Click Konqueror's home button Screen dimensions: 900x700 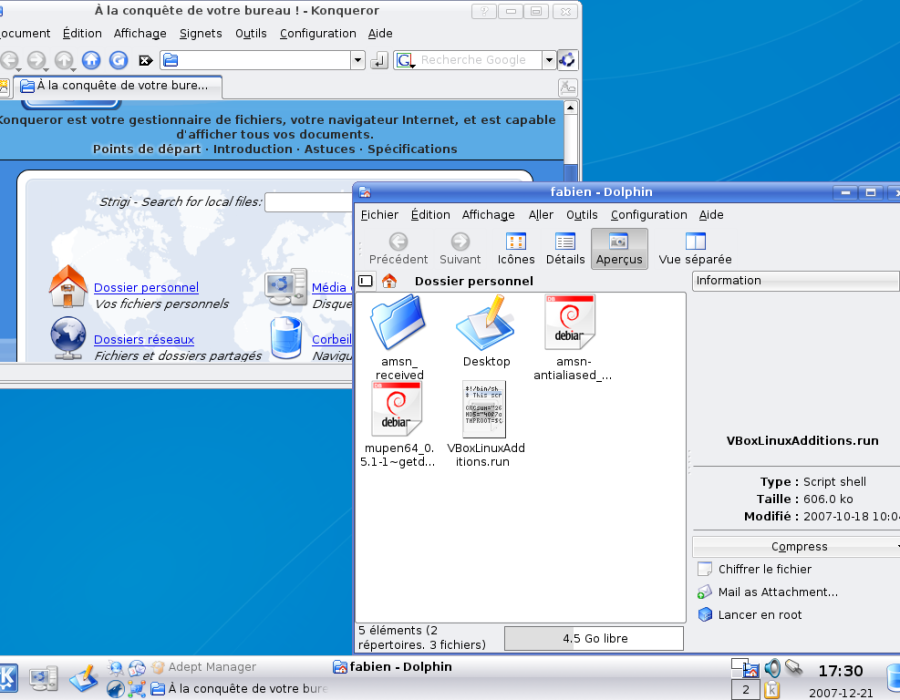(x=91, y=60)
